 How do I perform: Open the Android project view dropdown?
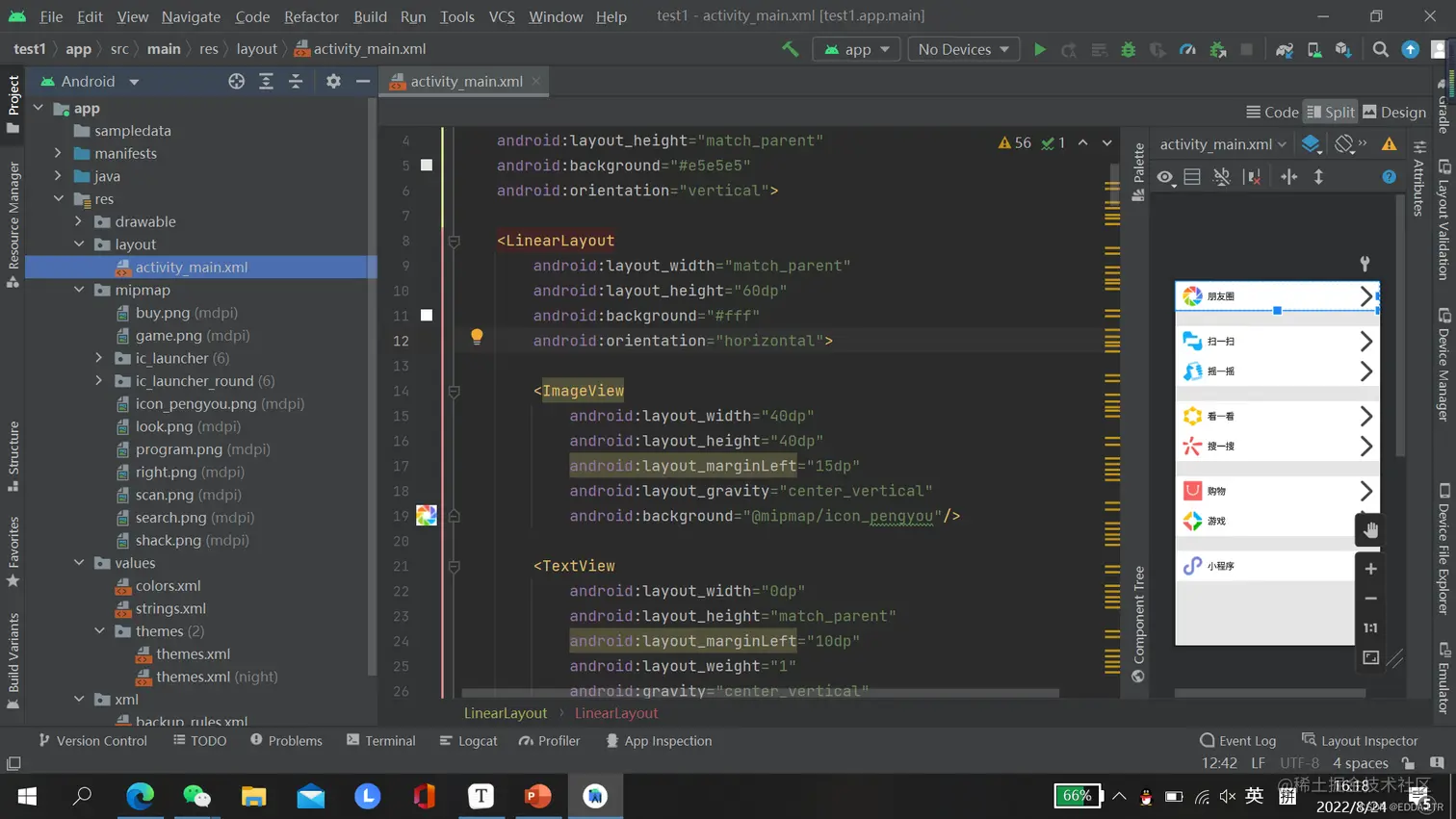point(90,82)
